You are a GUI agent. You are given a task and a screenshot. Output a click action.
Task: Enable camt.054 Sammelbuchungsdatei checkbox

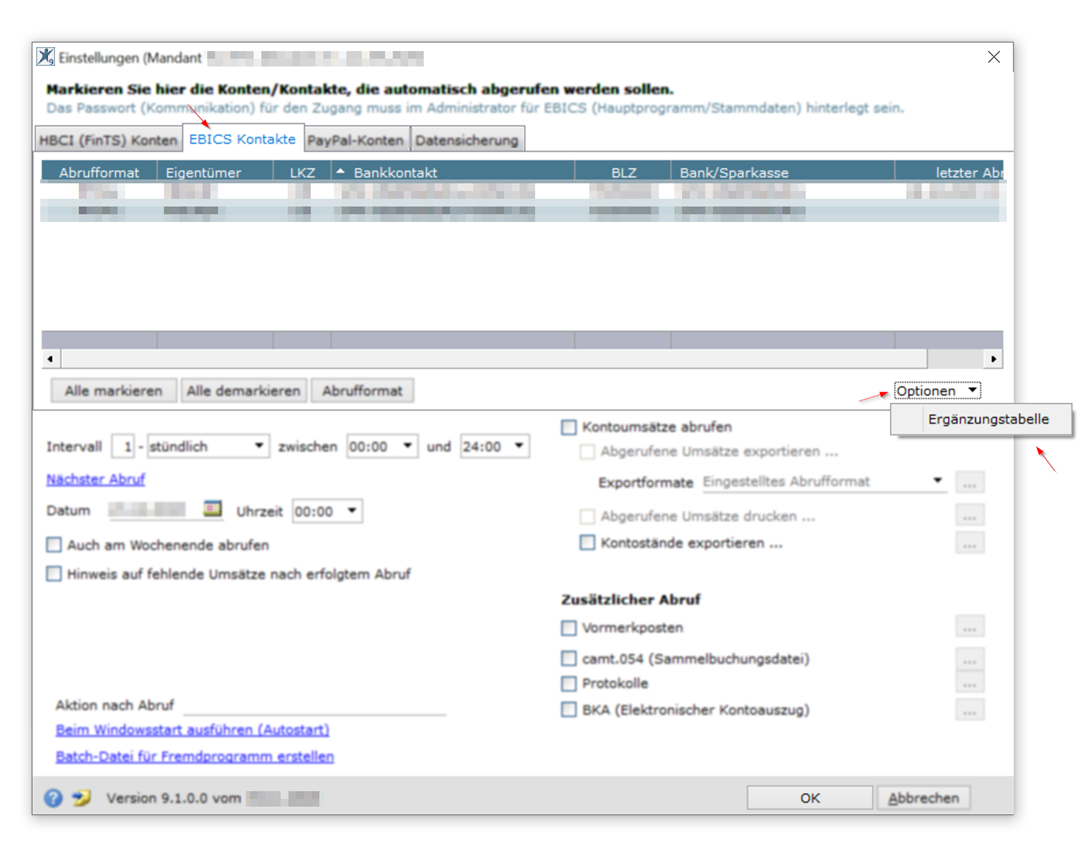click(x=569, y=658)
